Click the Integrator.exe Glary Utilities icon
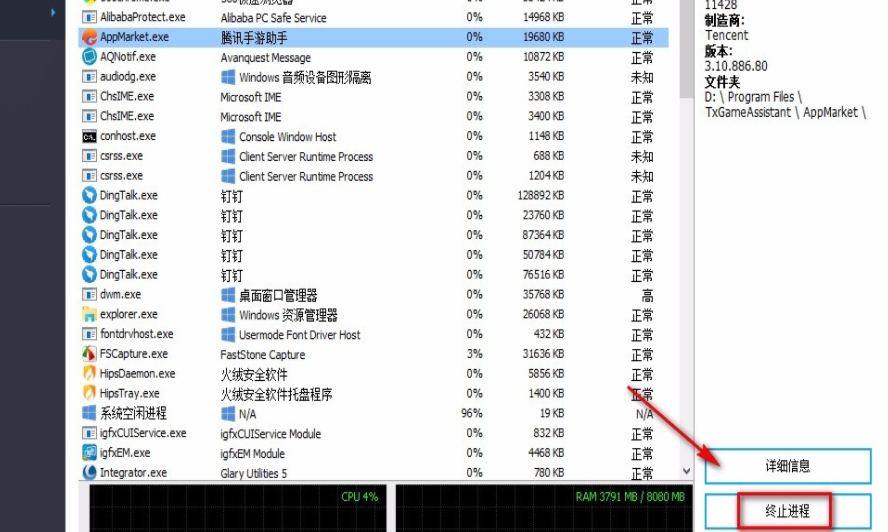Image resolution: width=888 pixels, height=532 pixels. pyautogui.click(x=89, y=473)
